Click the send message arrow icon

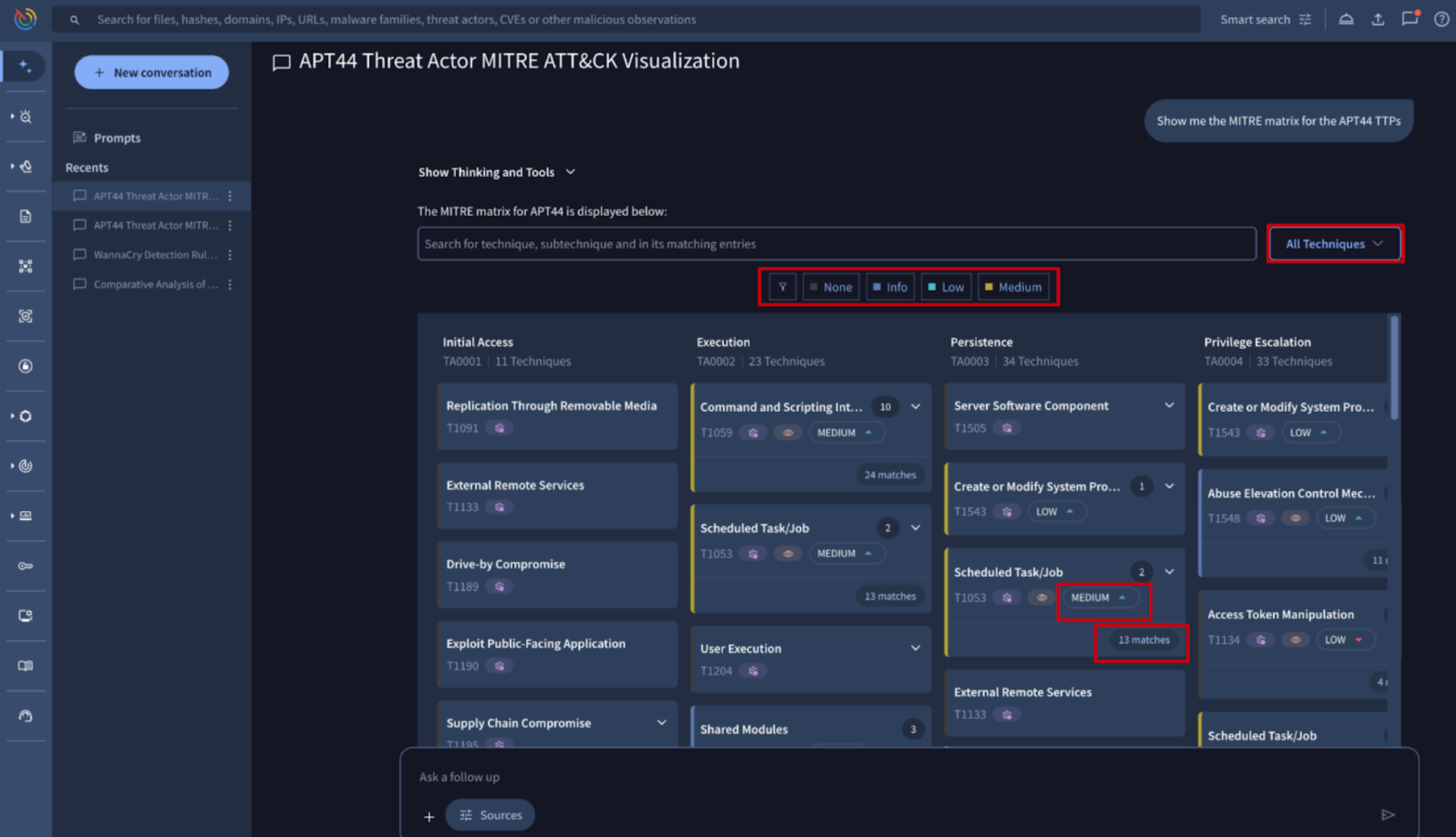click(x=1387, y=815)
